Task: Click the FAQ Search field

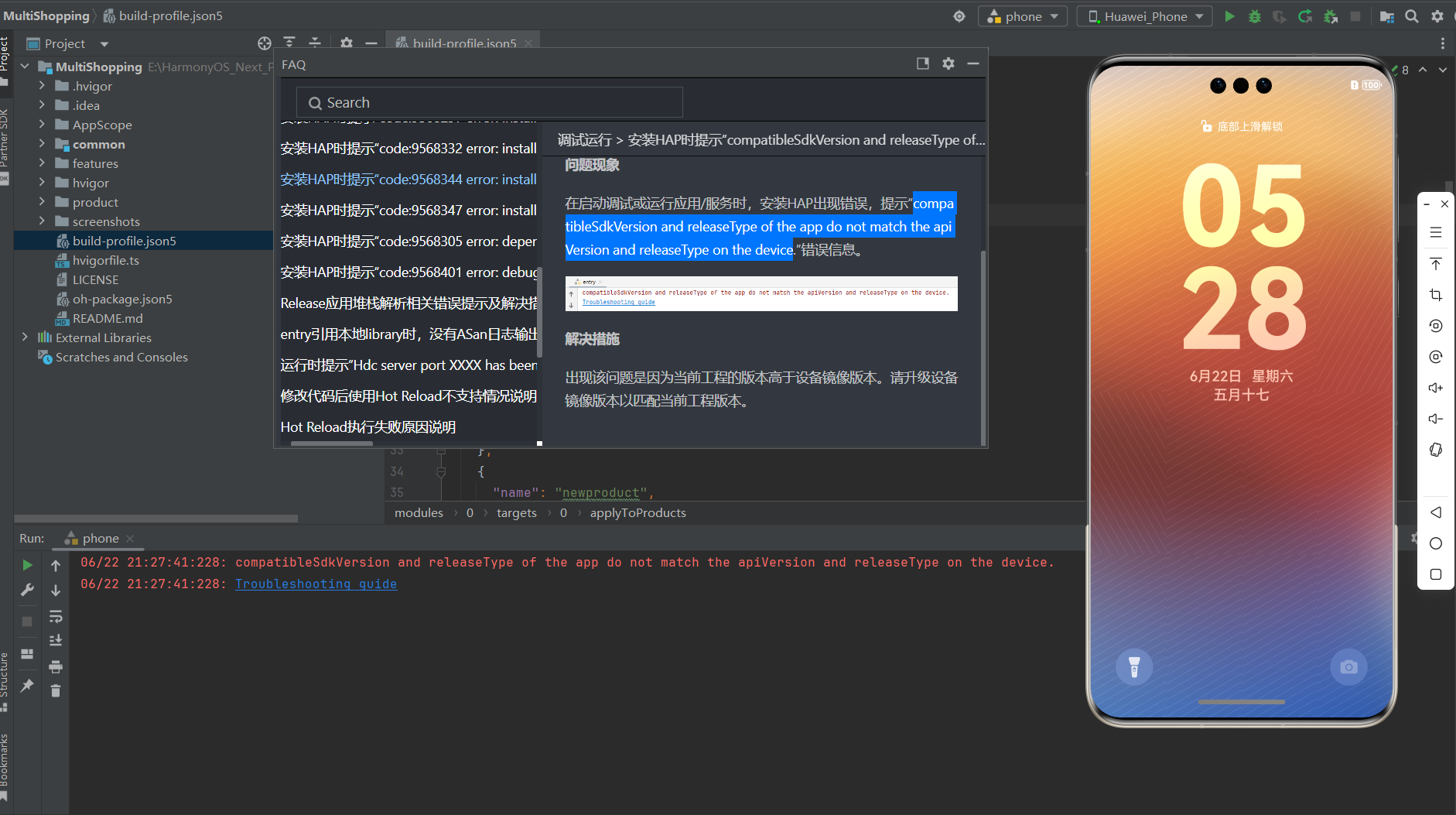Action: click(490, 102)
